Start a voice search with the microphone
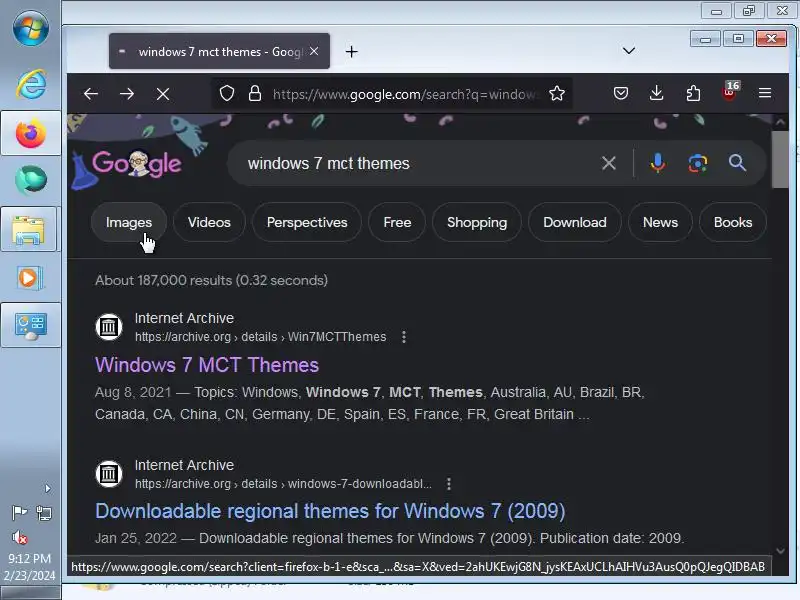Viewport: 800px width, 600px height. [658, 163]
